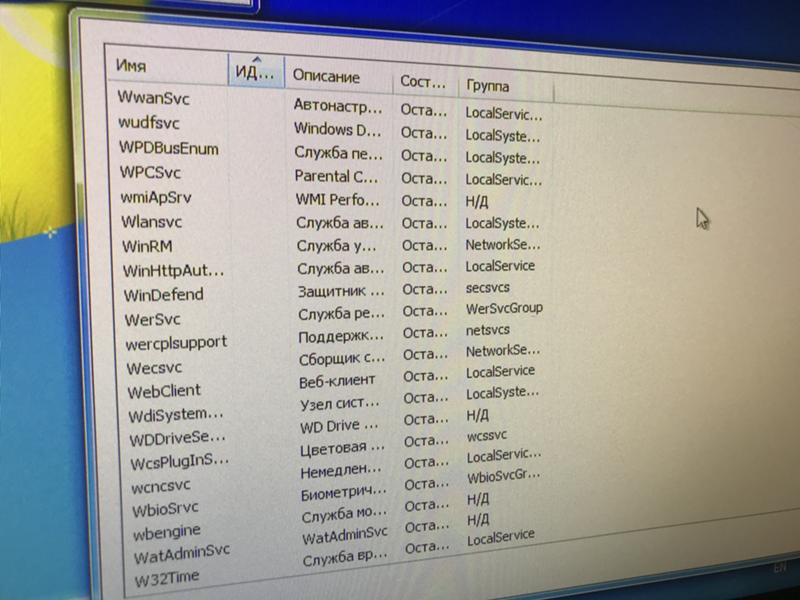Viewport: 800px width, 600px height.
Task: Click the description Защитник ...
Action: point(341,291)
